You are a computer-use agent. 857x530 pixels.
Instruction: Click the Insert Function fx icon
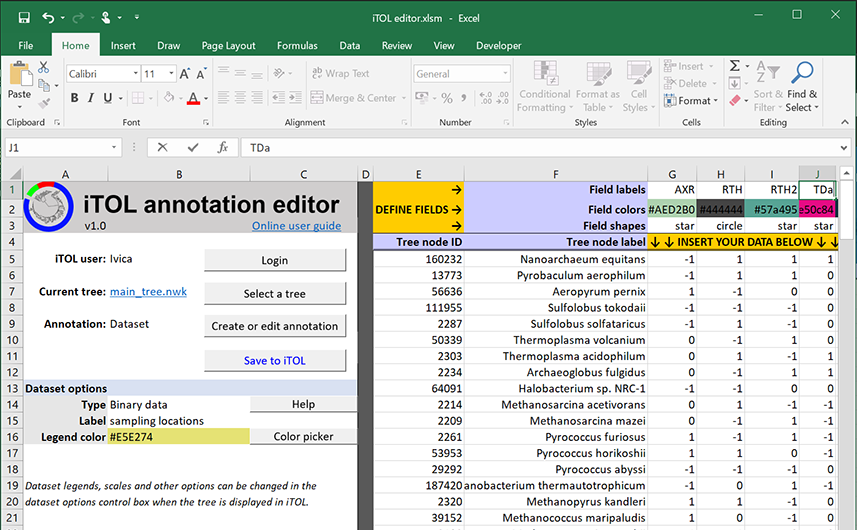(x=222, y=147)
